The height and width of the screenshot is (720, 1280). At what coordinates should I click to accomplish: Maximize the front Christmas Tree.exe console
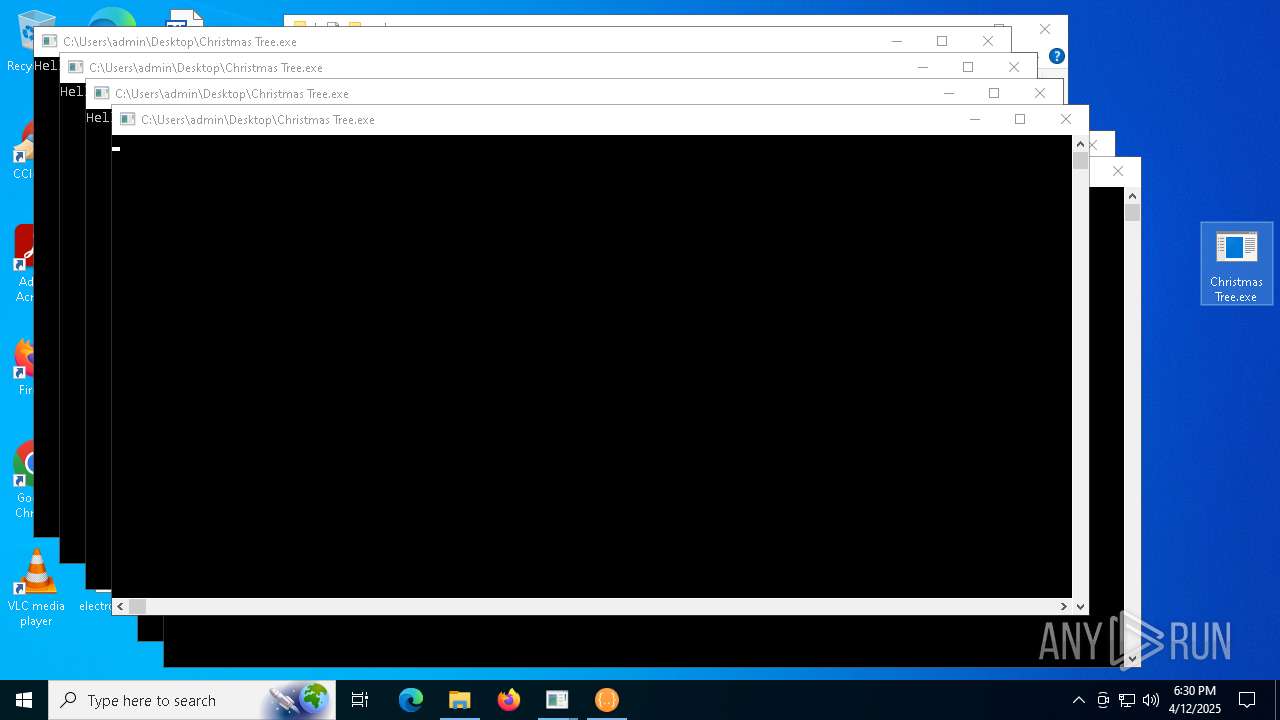tap(1020, 119)
